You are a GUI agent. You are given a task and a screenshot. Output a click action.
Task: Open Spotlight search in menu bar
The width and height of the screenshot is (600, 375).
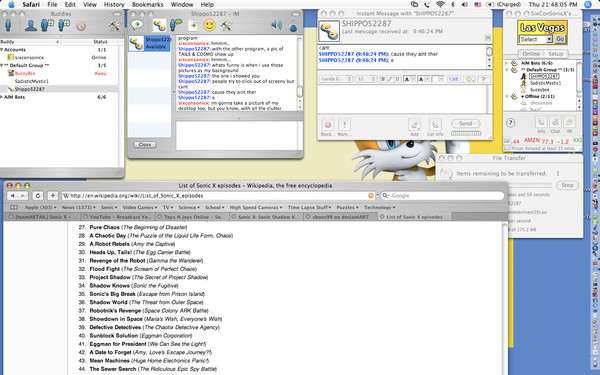tap(588, 5)
